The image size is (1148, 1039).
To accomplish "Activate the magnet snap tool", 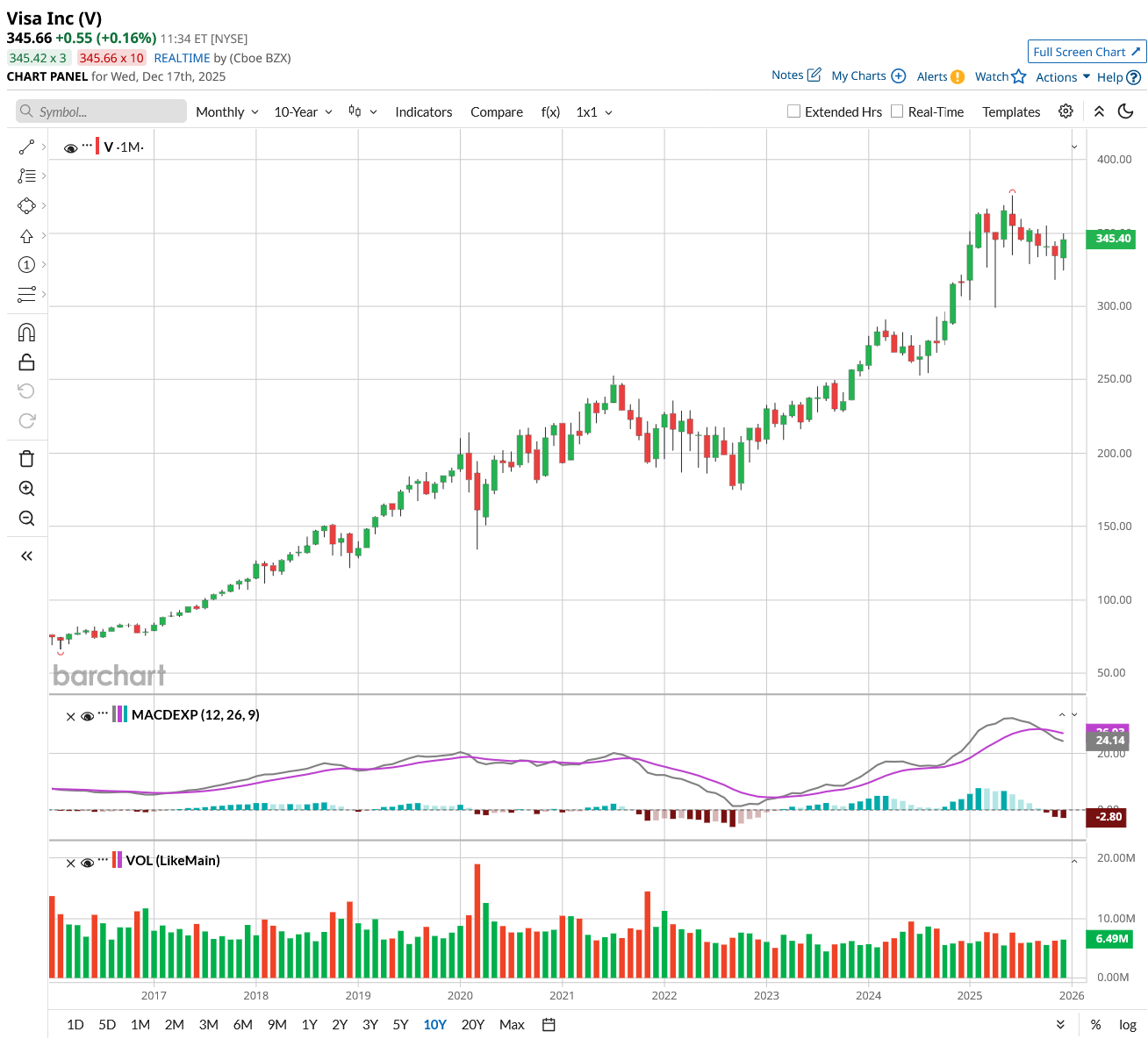I will pyautogui.click(x=26, y=333).
